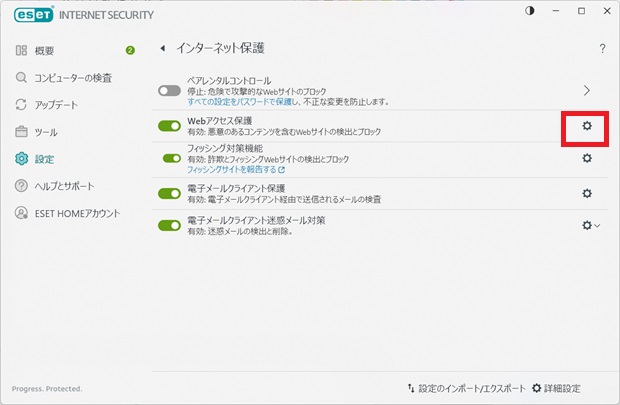Click the 詳細設定 gear icon at bottom
The image size is (620, 405).
[537, 388]
